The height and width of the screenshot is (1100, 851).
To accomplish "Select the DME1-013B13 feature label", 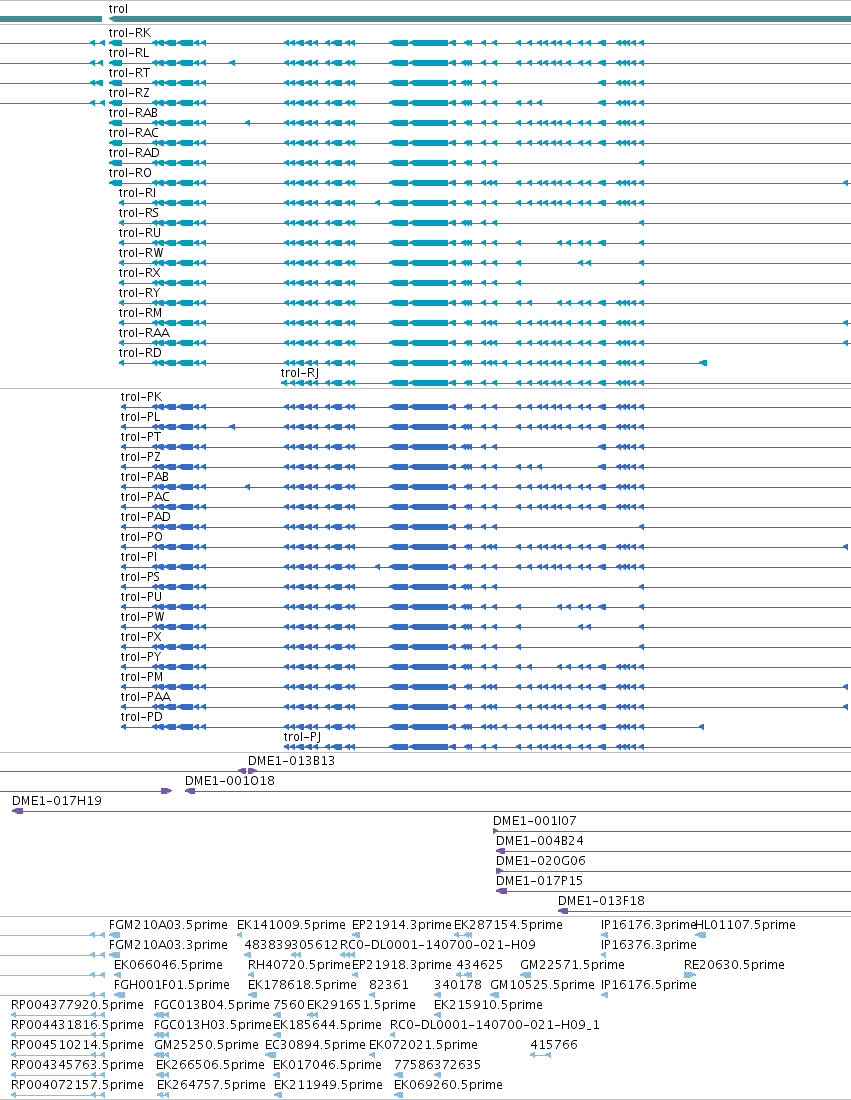I will click(291, 760).
